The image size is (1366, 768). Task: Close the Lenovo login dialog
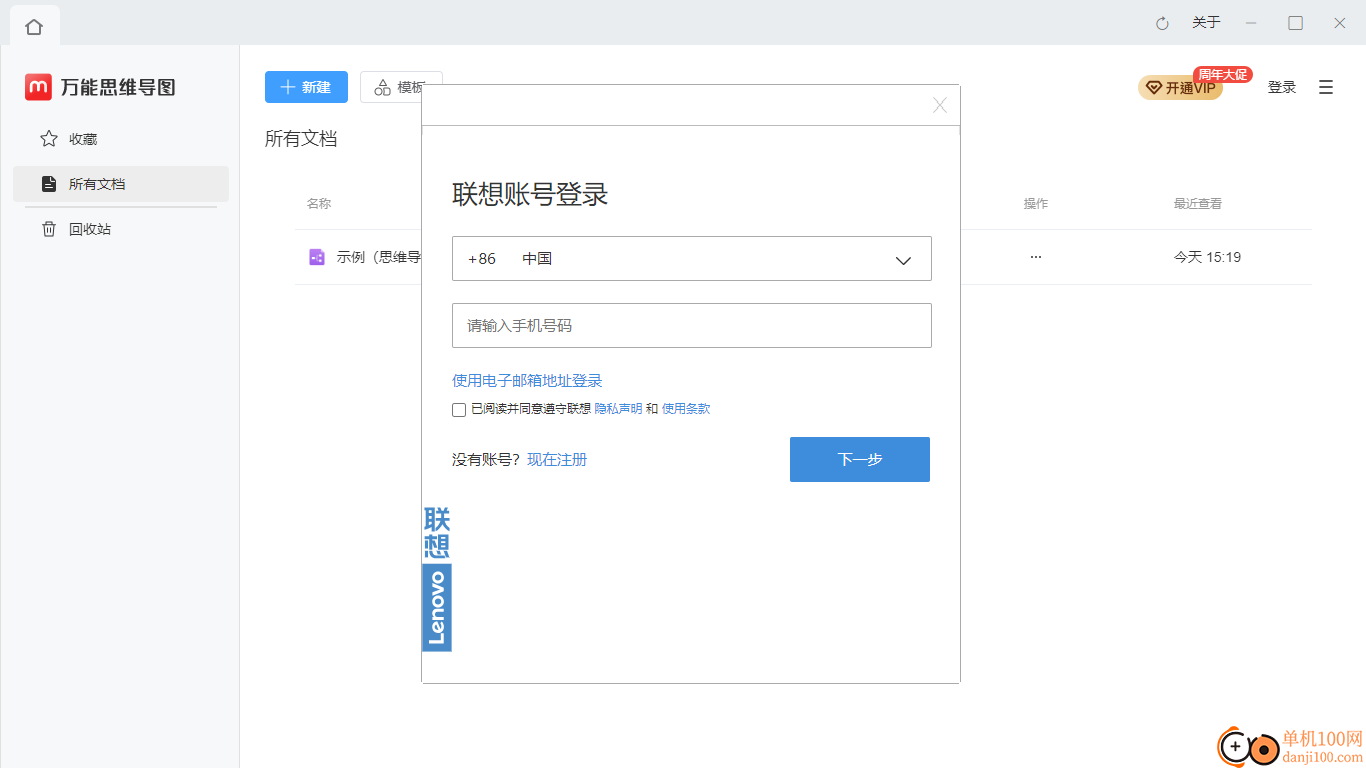tap(940, 105)
